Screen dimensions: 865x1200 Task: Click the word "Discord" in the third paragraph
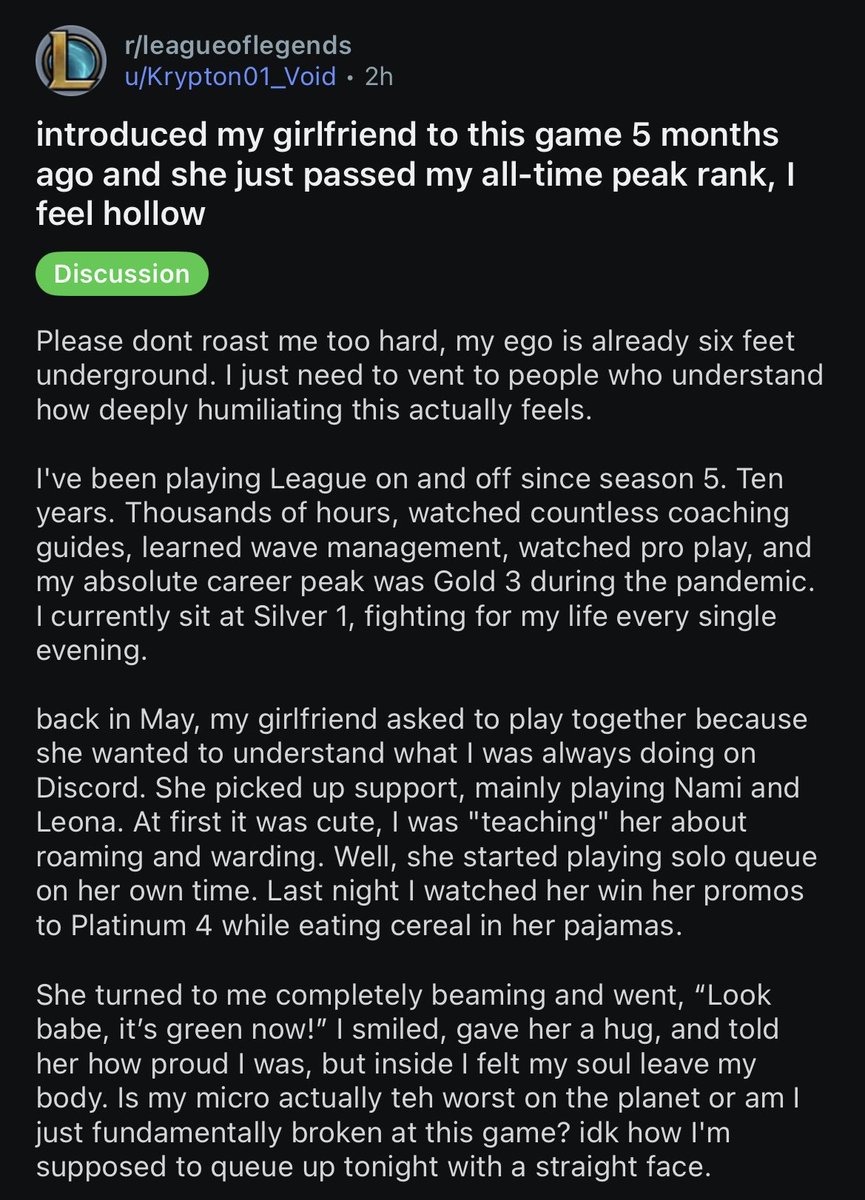pos(86,787)
